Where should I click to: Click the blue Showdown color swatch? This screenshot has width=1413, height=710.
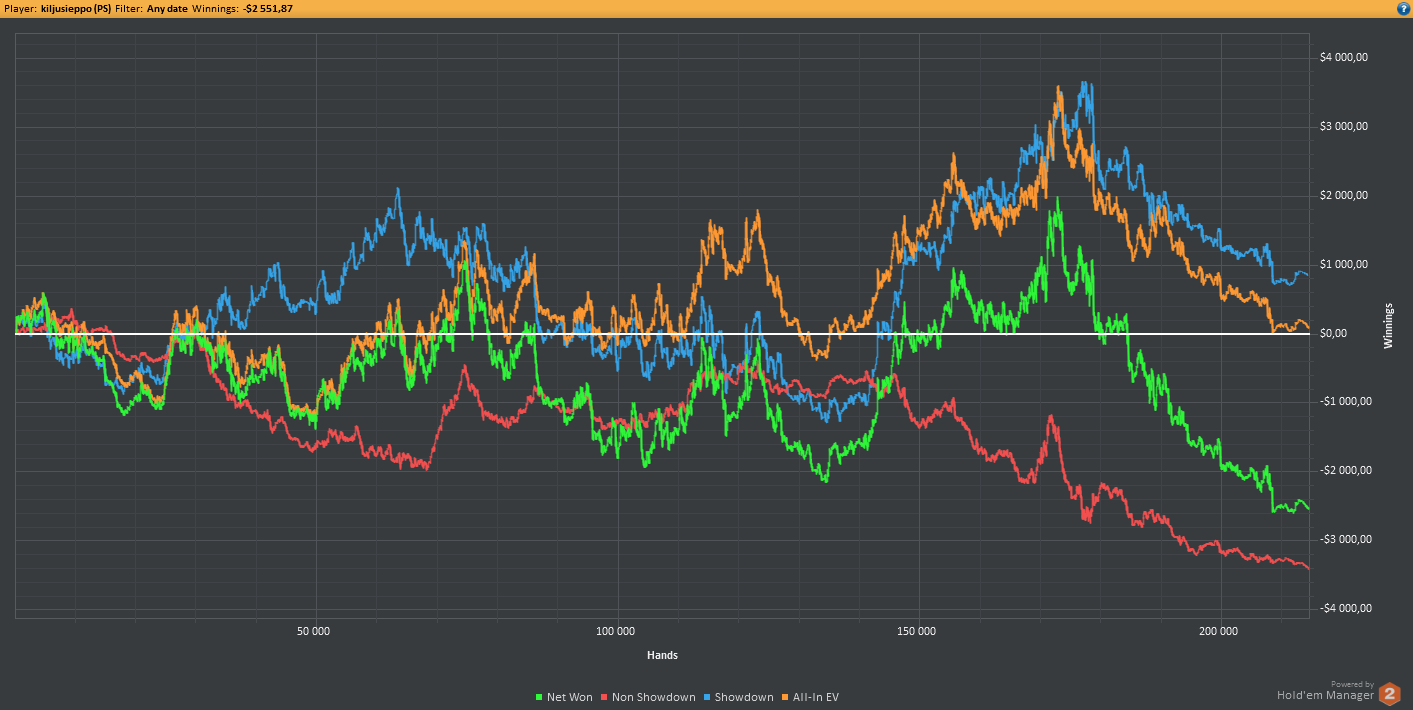[x=707, y=697]
